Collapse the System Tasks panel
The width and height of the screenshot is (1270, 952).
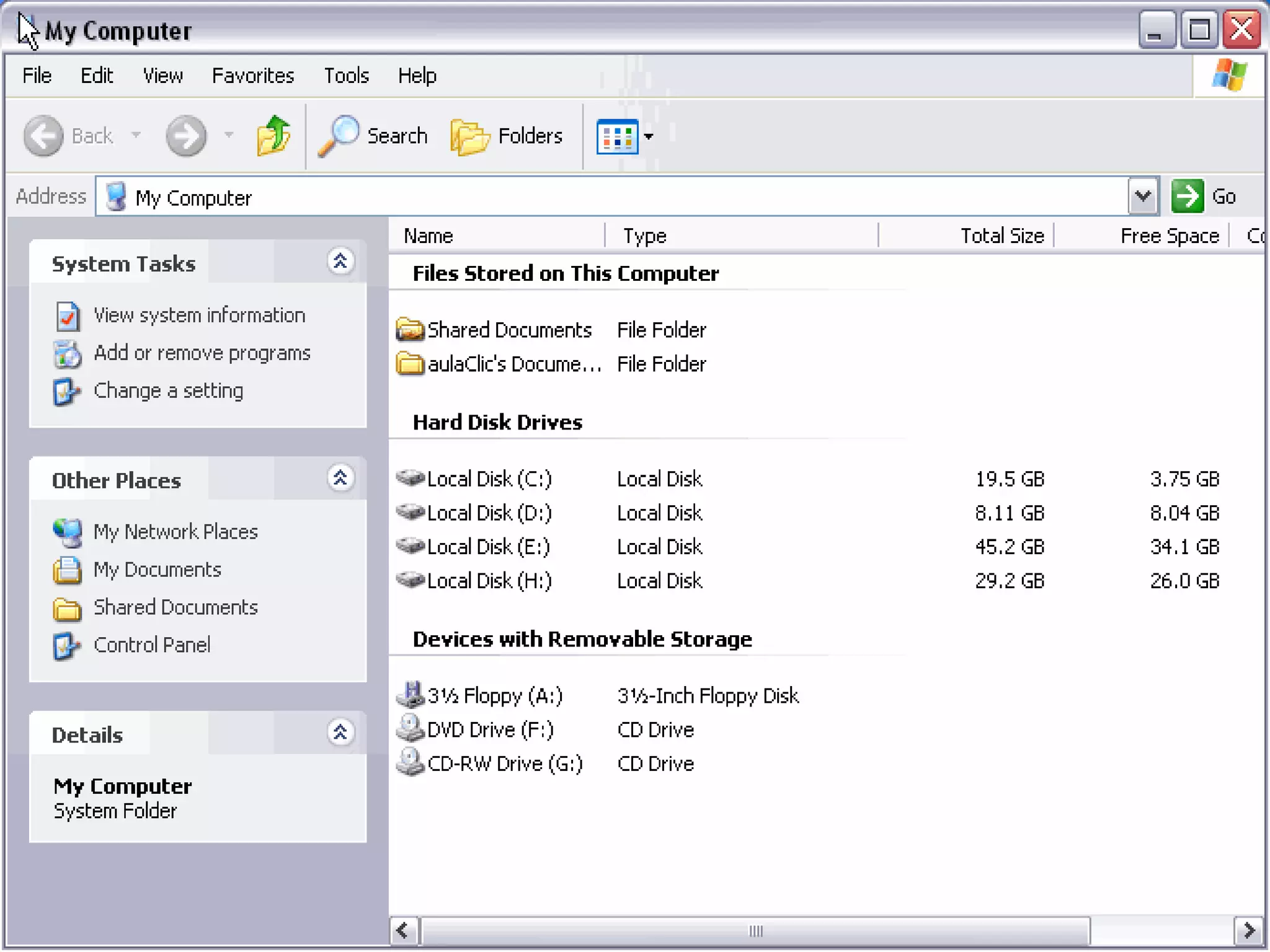pyautogui.click(x=340, y=262)
